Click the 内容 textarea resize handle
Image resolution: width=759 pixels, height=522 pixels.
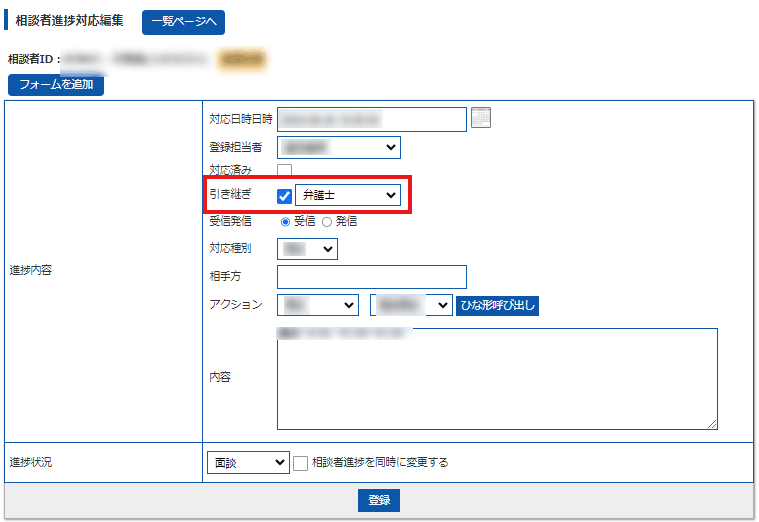pos(712,424)
